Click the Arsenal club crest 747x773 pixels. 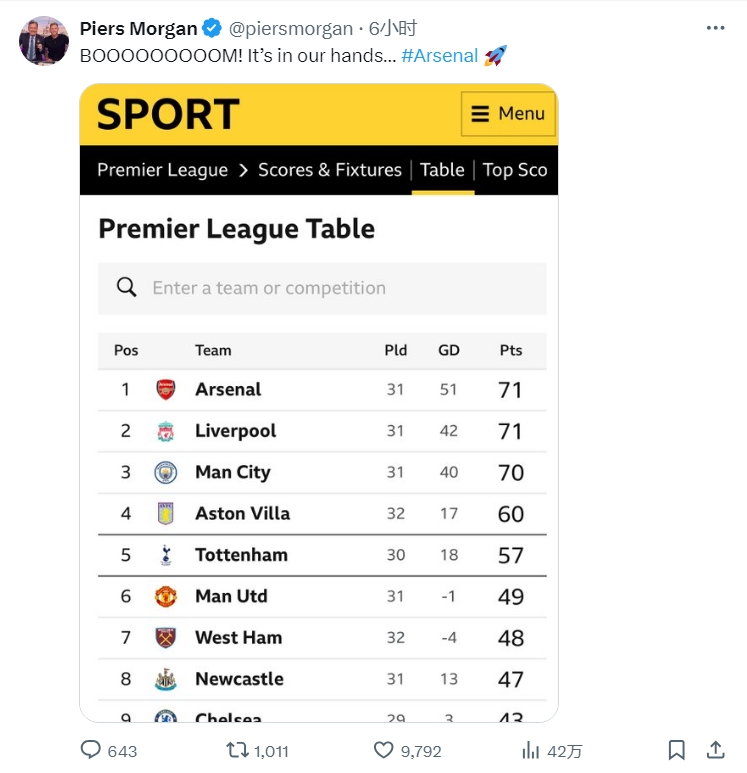click(x=166, y=390)
